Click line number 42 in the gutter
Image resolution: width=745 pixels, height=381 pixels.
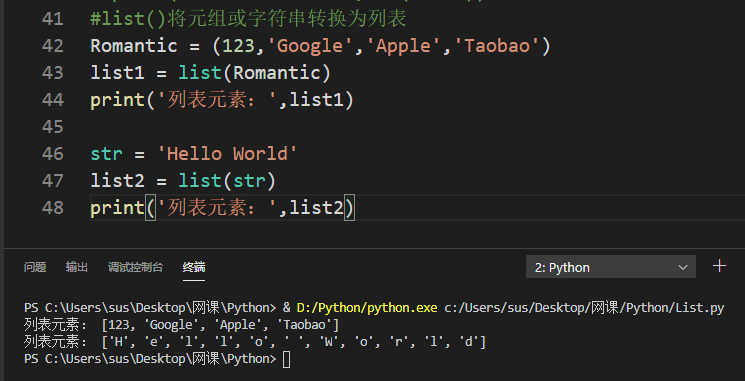[x=52, y=46]
